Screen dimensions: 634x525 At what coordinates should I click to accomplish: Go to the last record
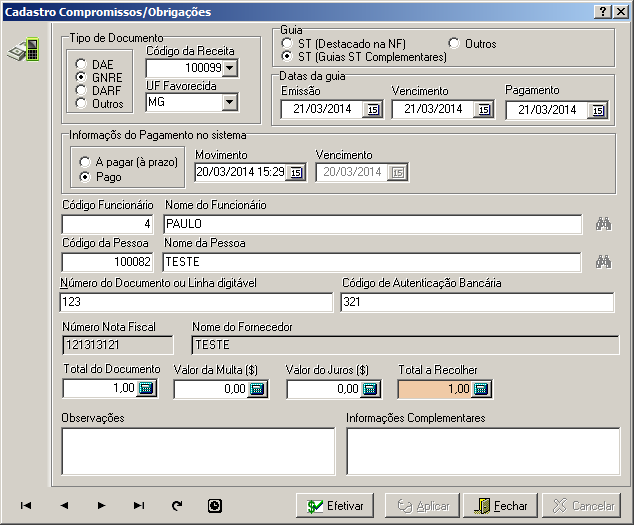point(139,506)
